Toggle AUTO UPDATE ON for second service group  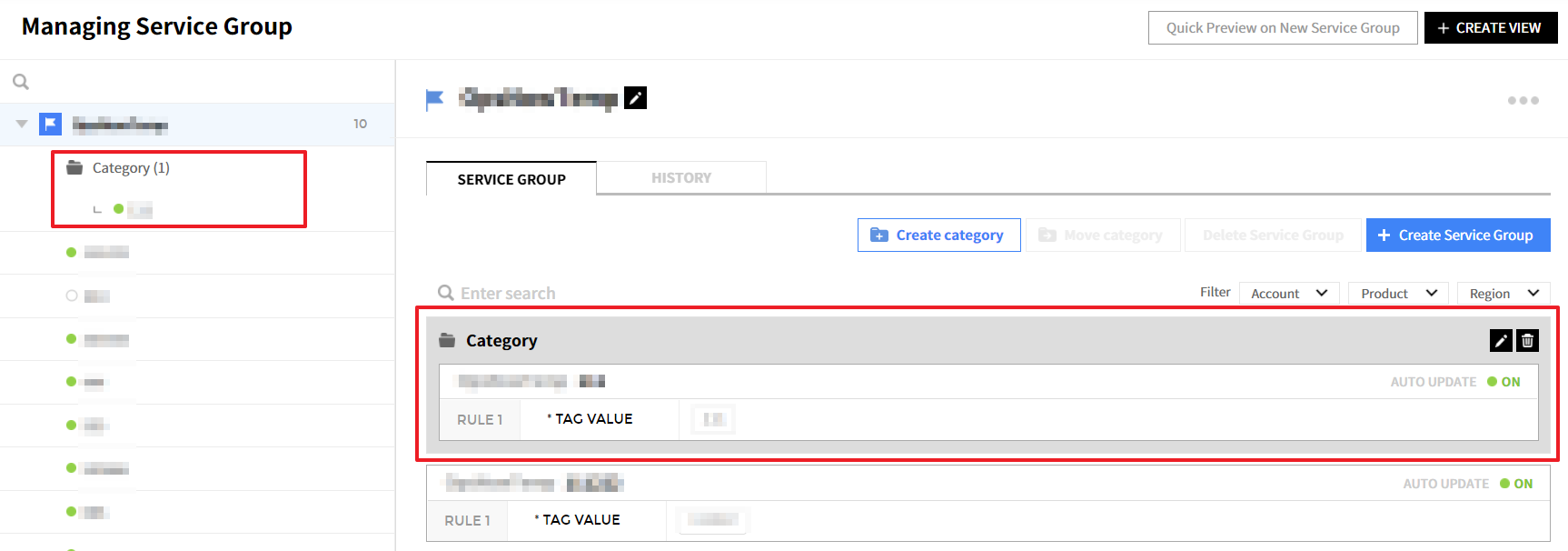point(1515,484)
